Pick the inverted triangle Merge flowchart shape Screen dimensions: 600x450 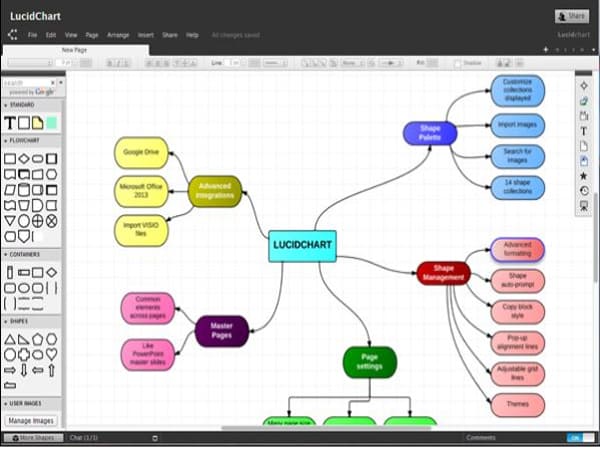coord(10,221)
